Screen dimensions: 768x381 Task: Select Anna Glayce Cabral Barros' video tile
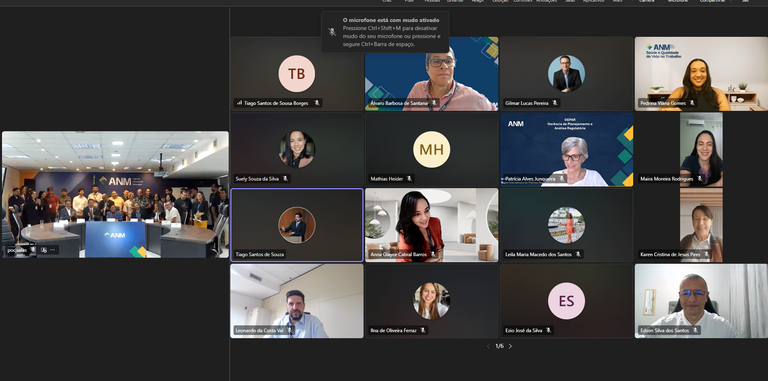[x=432, y=225]
